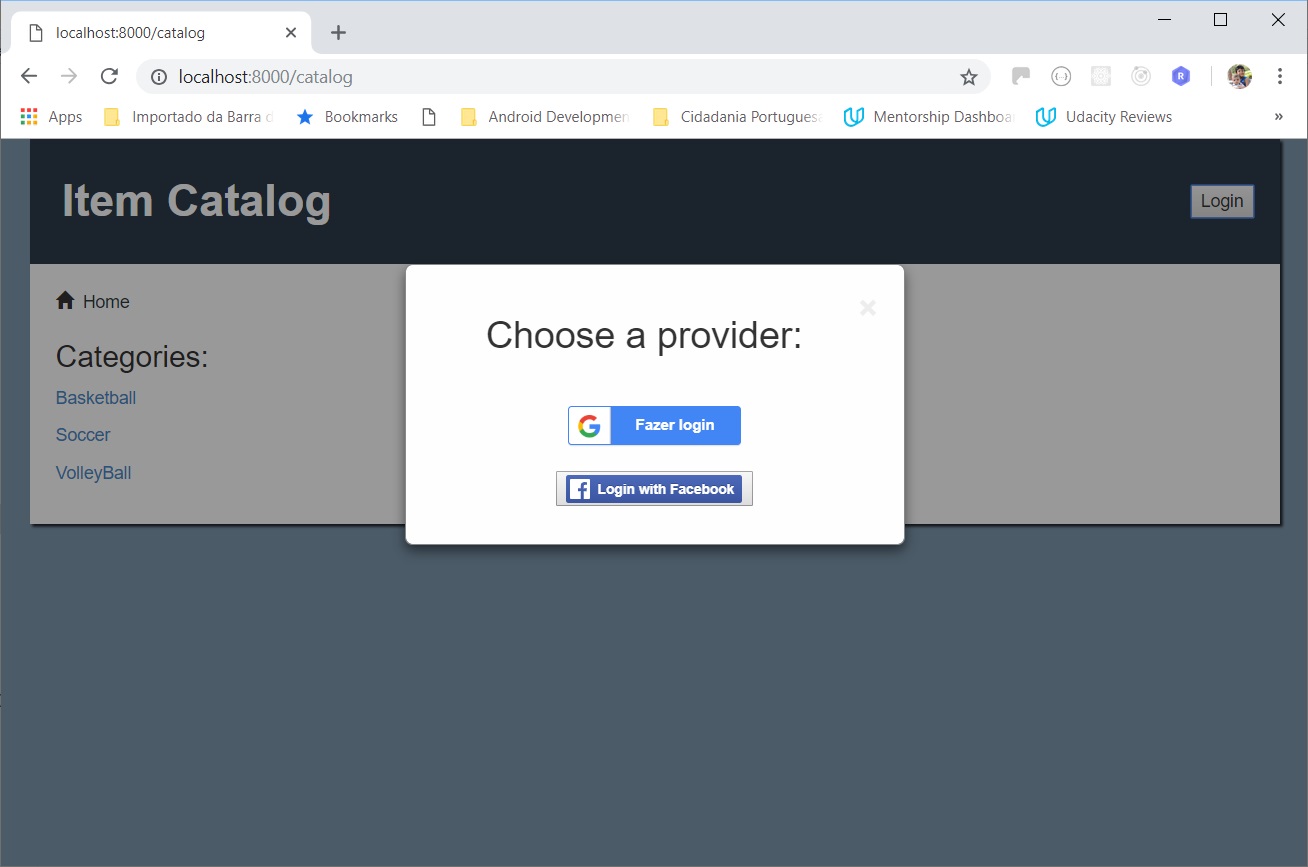The height and width of the screenshot is (867, 1308).
Task: Click the Google G logo
Action: (590, 426)
